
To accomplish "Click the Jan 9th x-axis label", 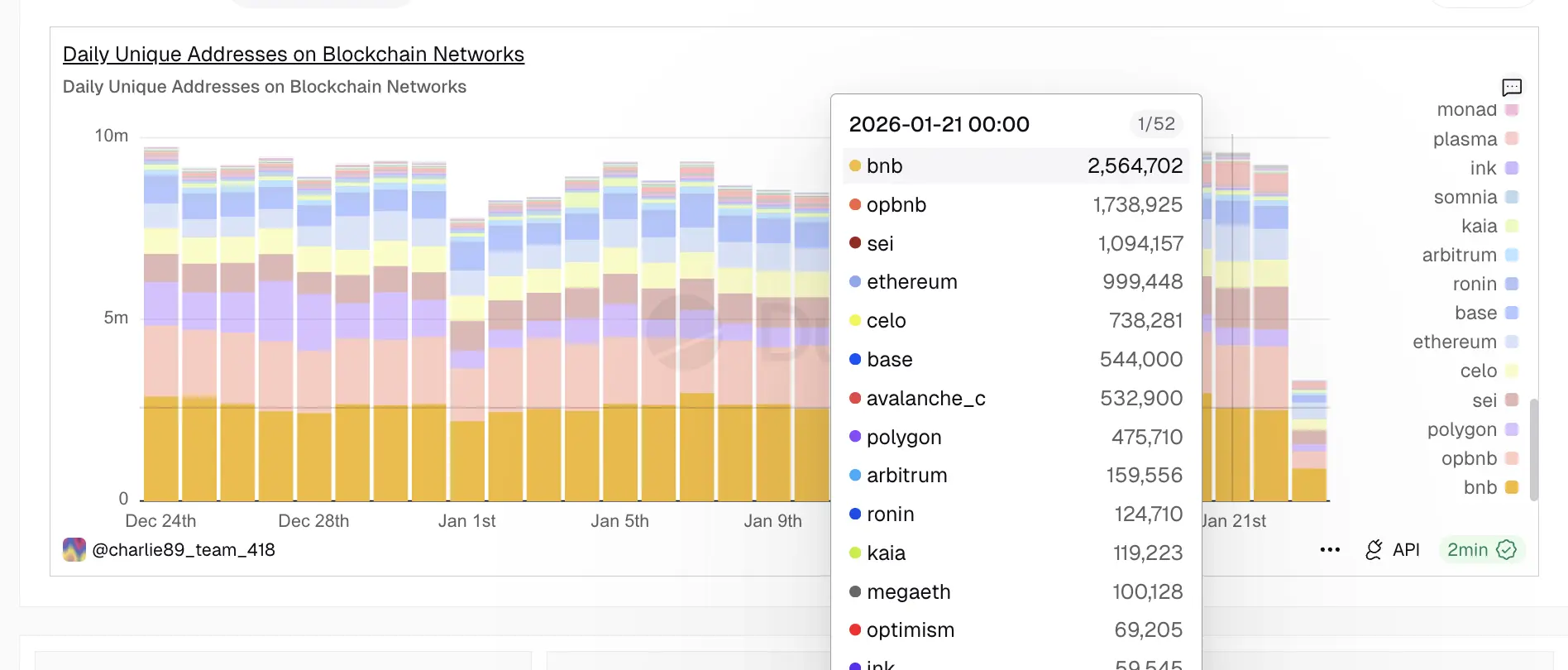I will [x=772, y=521].
